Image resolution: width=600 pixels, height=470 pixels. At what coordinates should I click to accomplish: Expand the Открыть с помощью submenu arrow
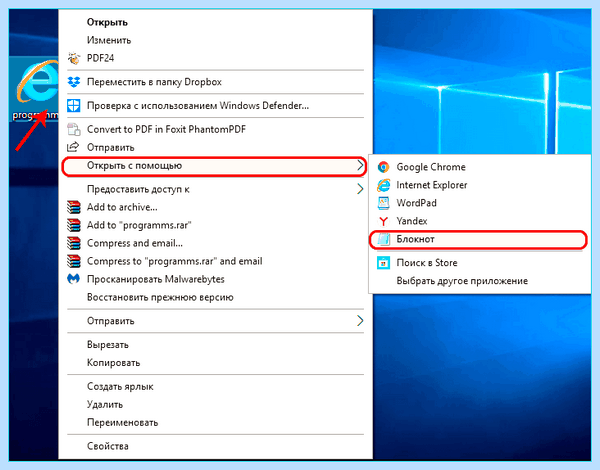tap(360, 165)
